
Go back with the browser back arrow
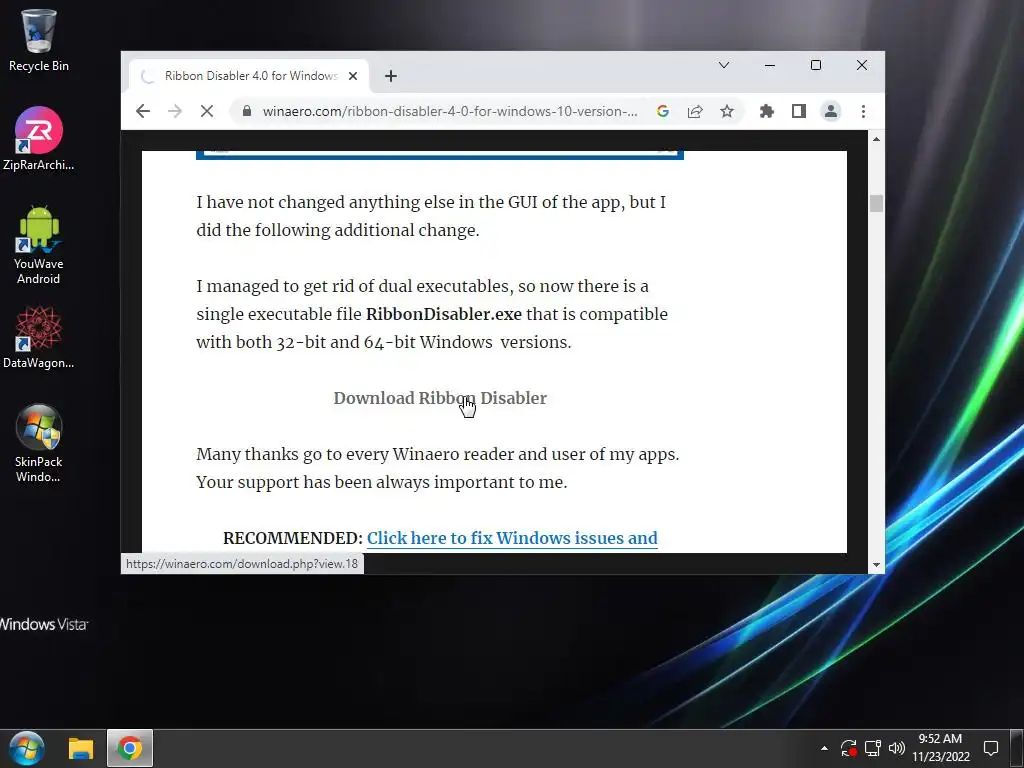[x=143, y=111]
